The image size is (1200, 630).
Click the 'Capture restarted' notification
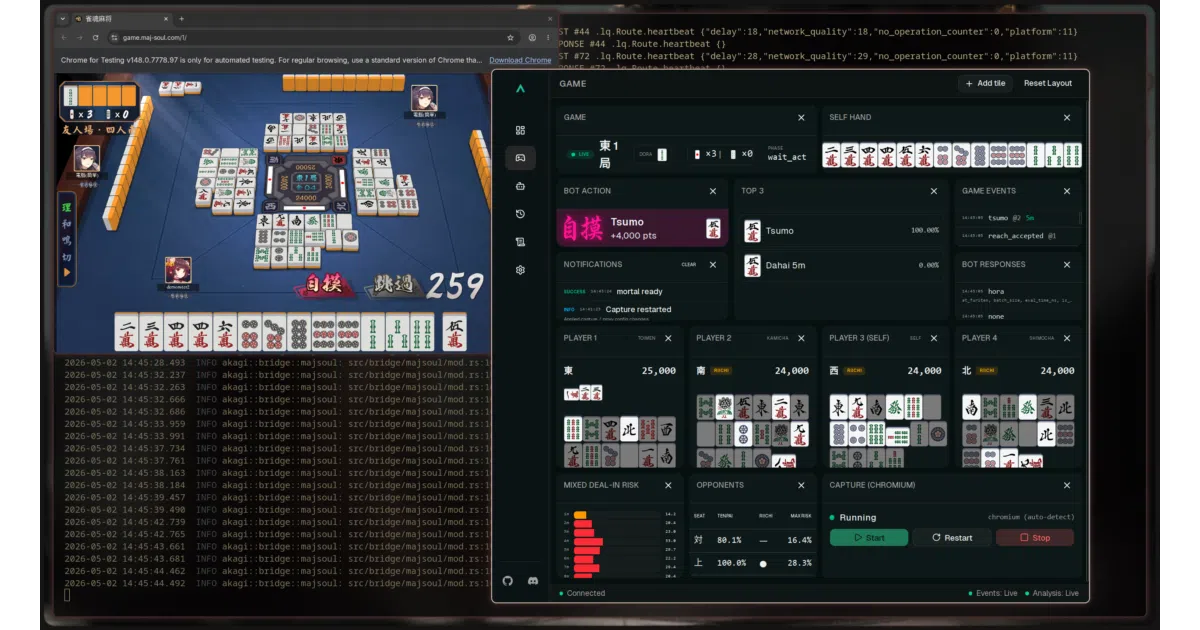[640, 310]
